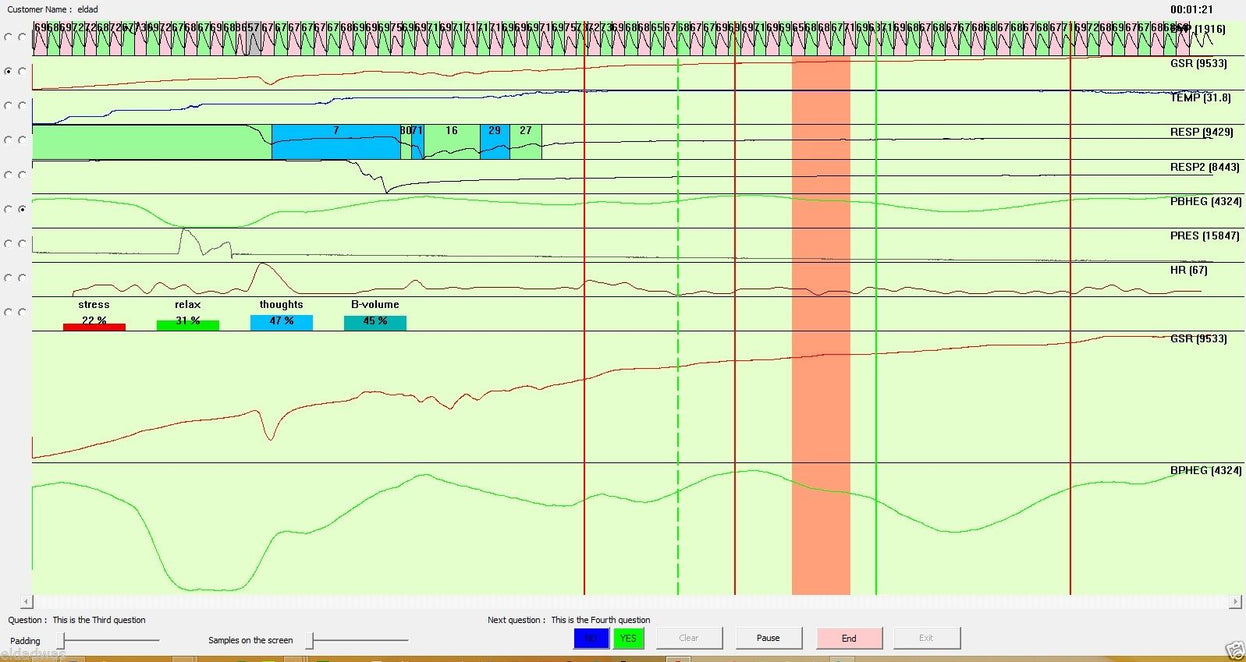Click the RESP2 (8443) channel label
The image size is (1246, 662).
pos(1204,167)
